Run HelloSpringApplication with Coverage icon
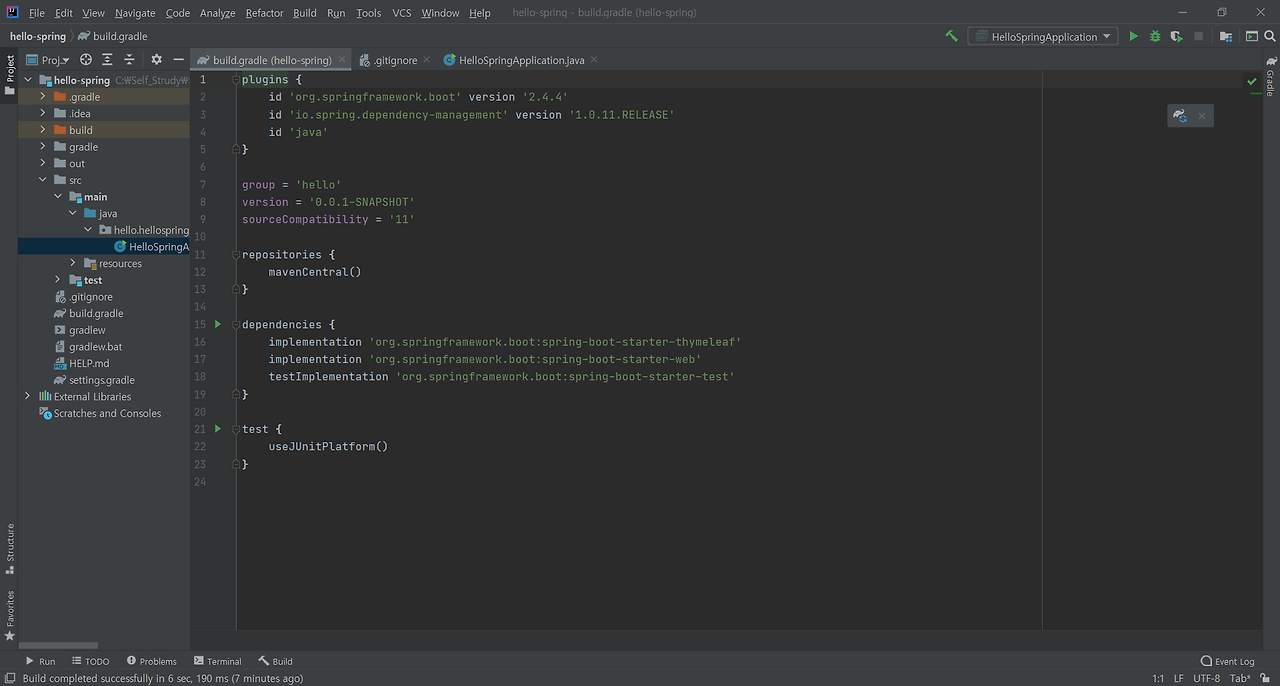 point(1176,36)
